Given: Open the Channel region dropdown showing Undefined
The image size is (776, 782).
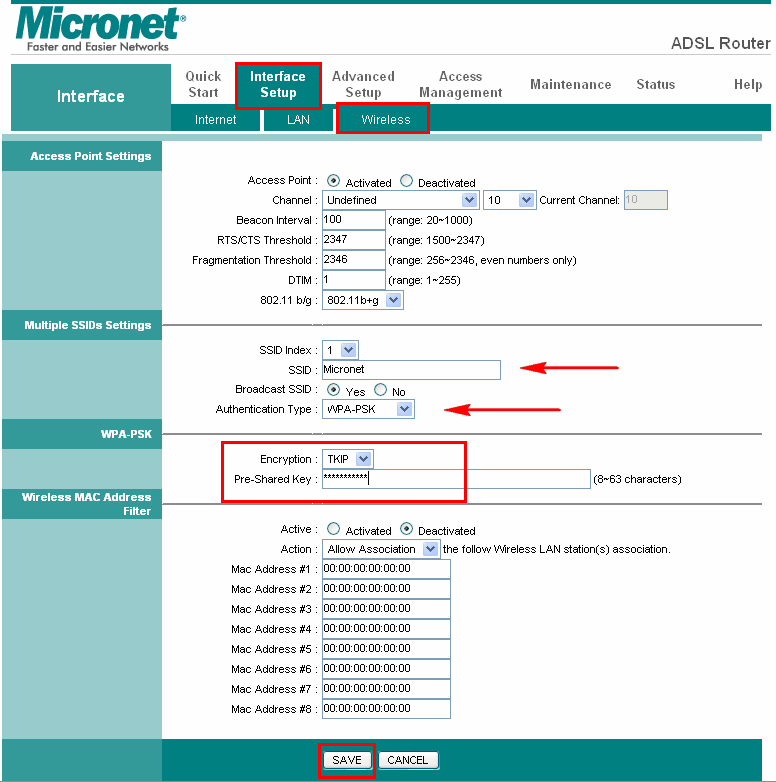Looking at the screenshot, I should point(400,200).
